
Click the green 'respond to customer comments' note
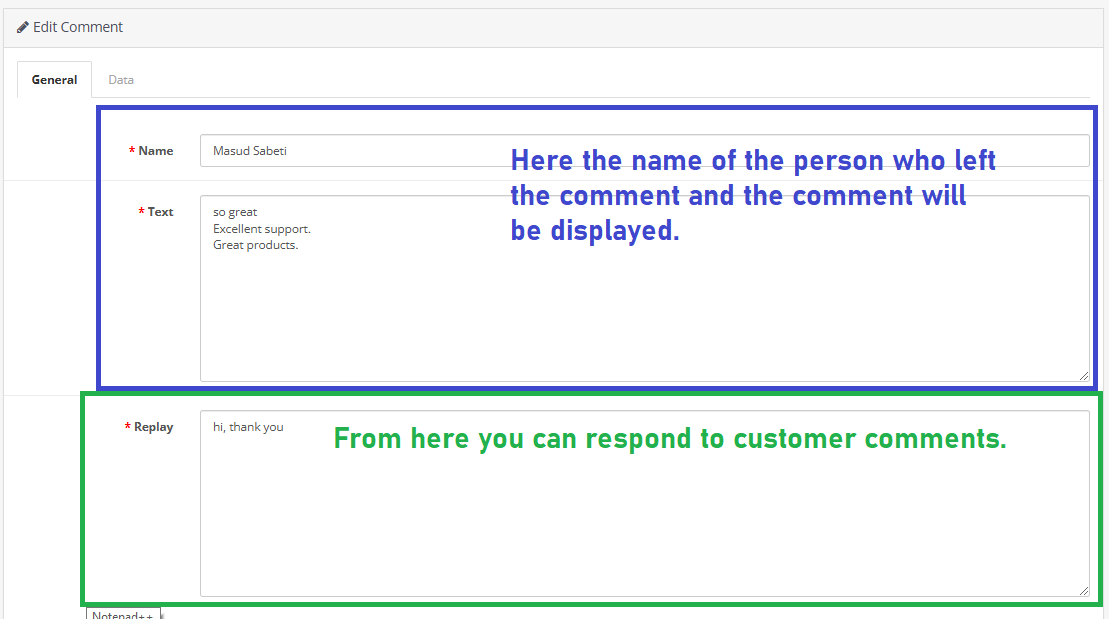tap(669, 439)
